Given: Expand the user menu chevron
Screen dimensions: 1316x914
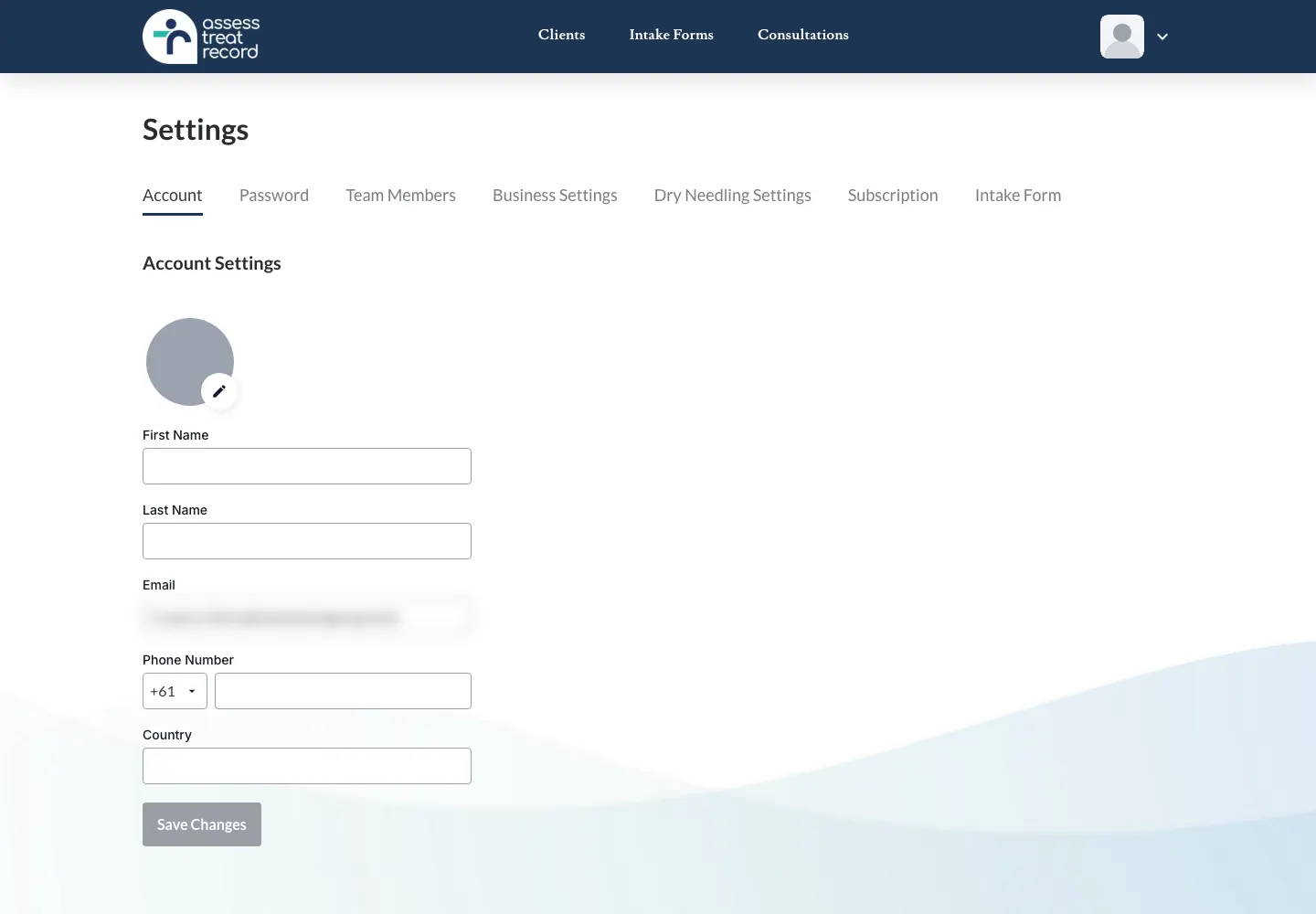Looking at the screenshot, I should [x=1162, y=37].
